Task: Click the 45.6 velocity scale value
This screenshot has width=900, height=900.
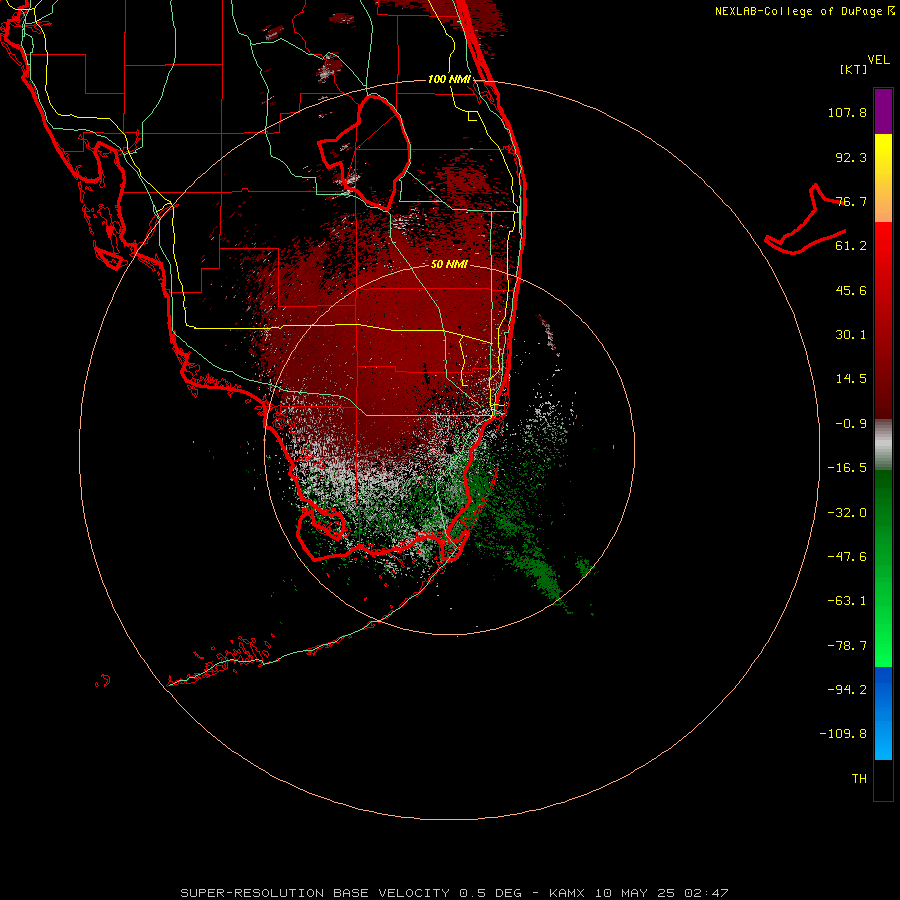Action: [x=851, y=290]
